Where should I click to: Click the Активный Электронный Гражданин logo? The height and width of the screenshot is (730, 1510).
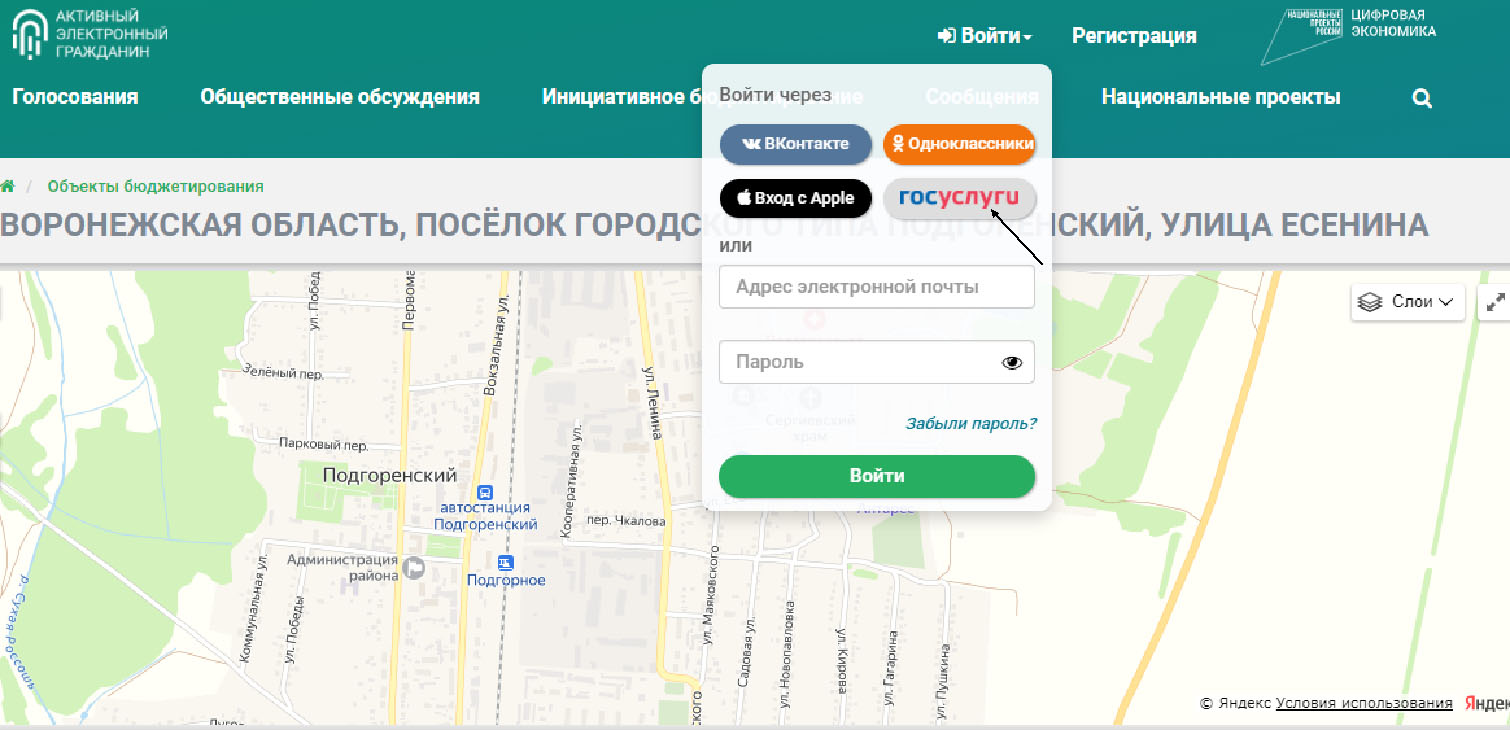tap(89, 33)
